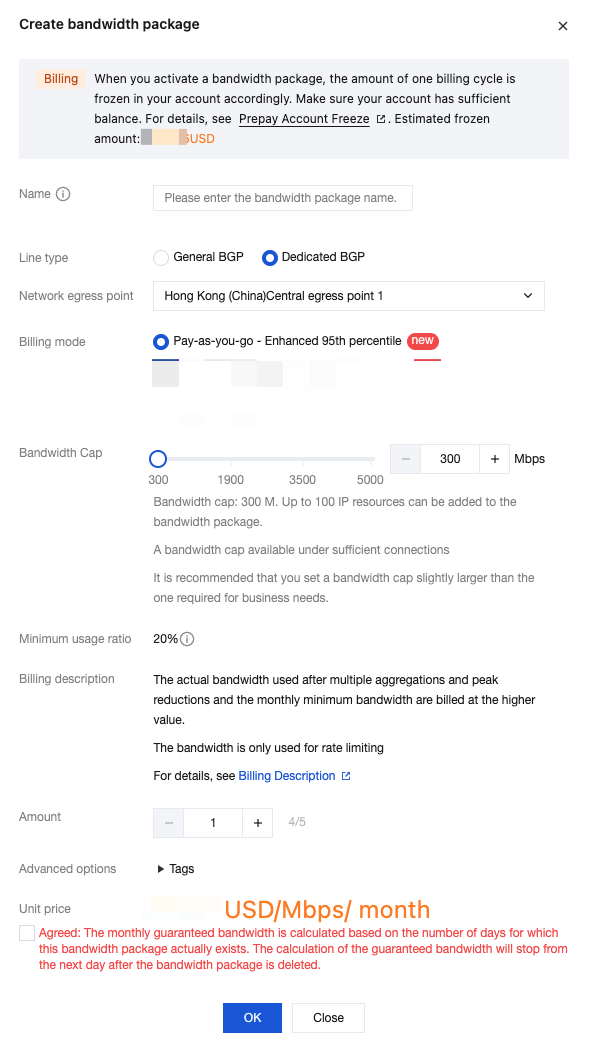Decrease Amount with the minus button
This screenshot has height=1049, width=591.
point(169,823)
